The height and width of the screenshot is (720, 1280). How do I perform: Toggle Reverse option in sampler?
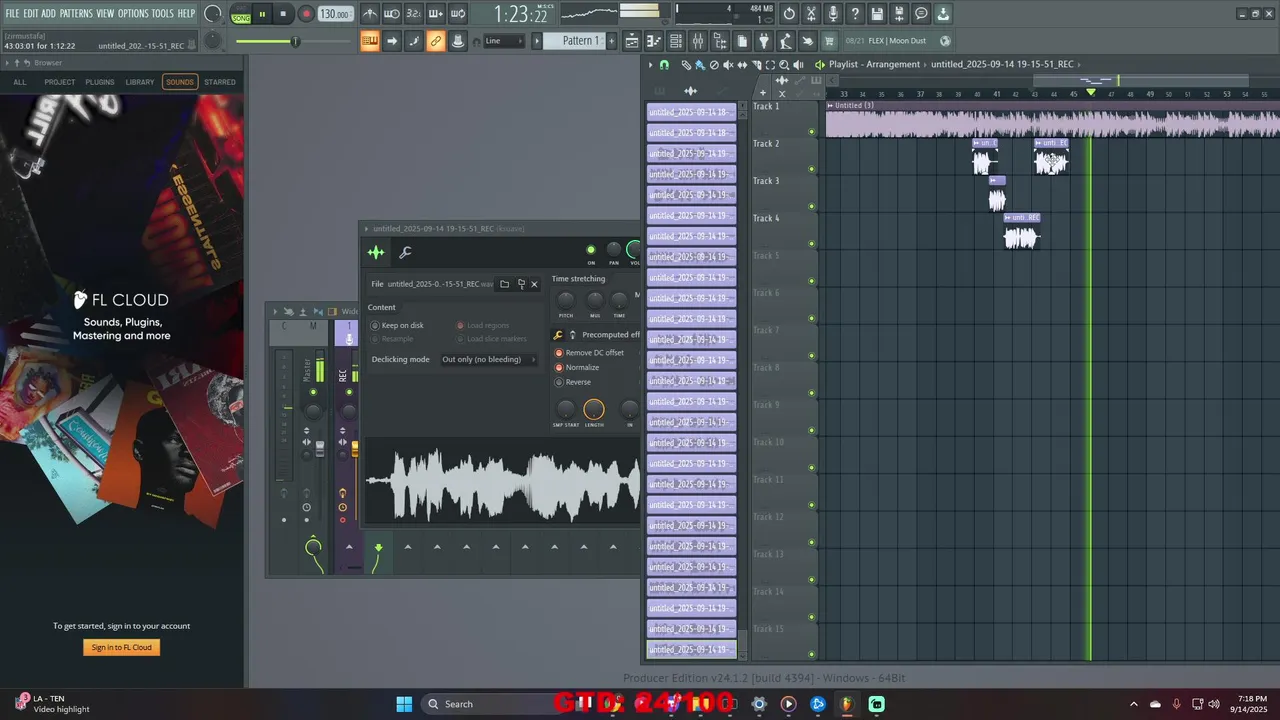pos(573,382)
